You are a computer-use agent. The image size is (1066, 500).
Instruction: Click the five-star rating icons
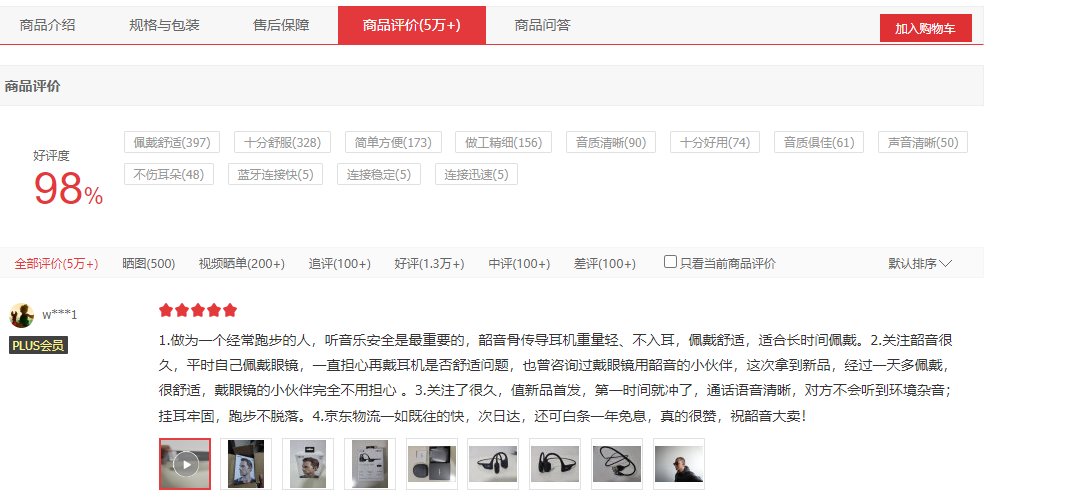coord(198,310)
